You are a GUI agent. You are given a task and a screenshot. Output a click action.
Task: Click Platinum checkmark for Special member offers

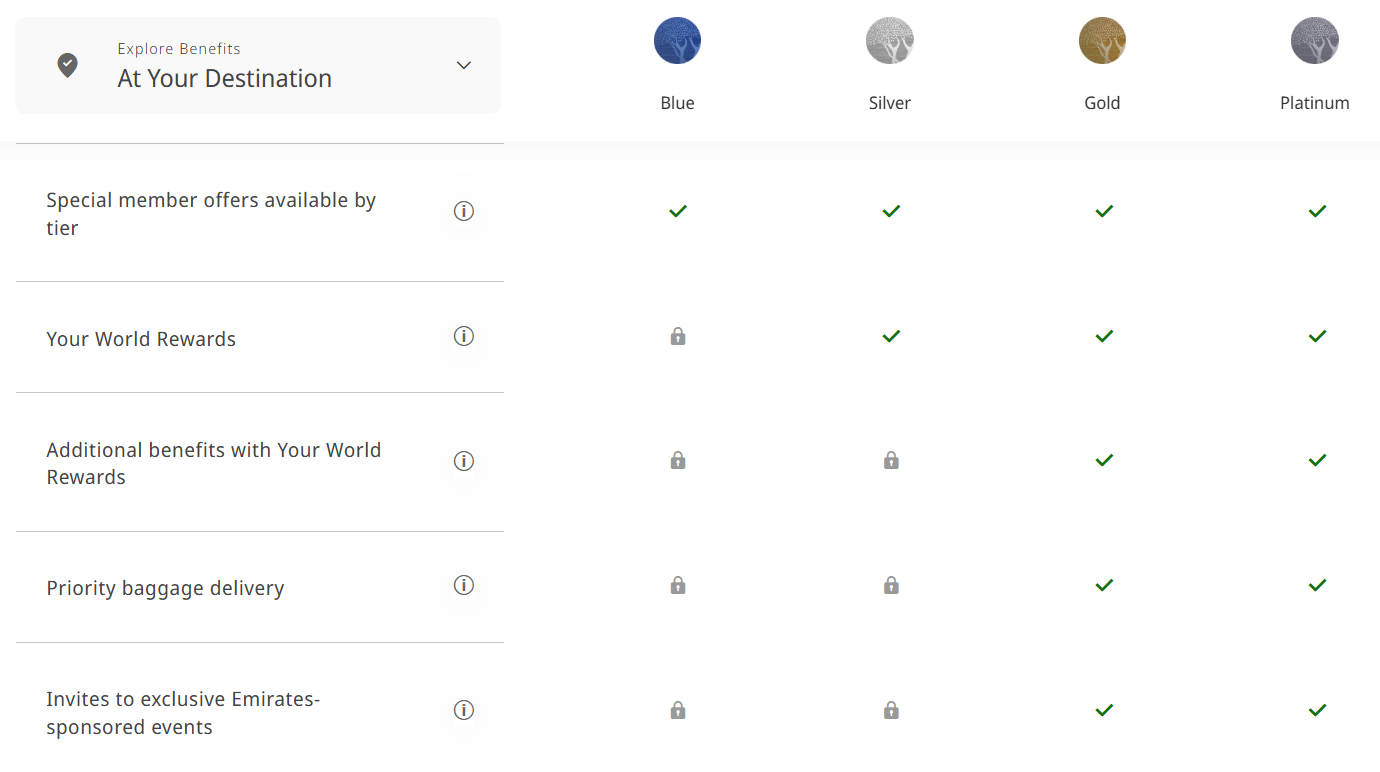(1317, 211)
